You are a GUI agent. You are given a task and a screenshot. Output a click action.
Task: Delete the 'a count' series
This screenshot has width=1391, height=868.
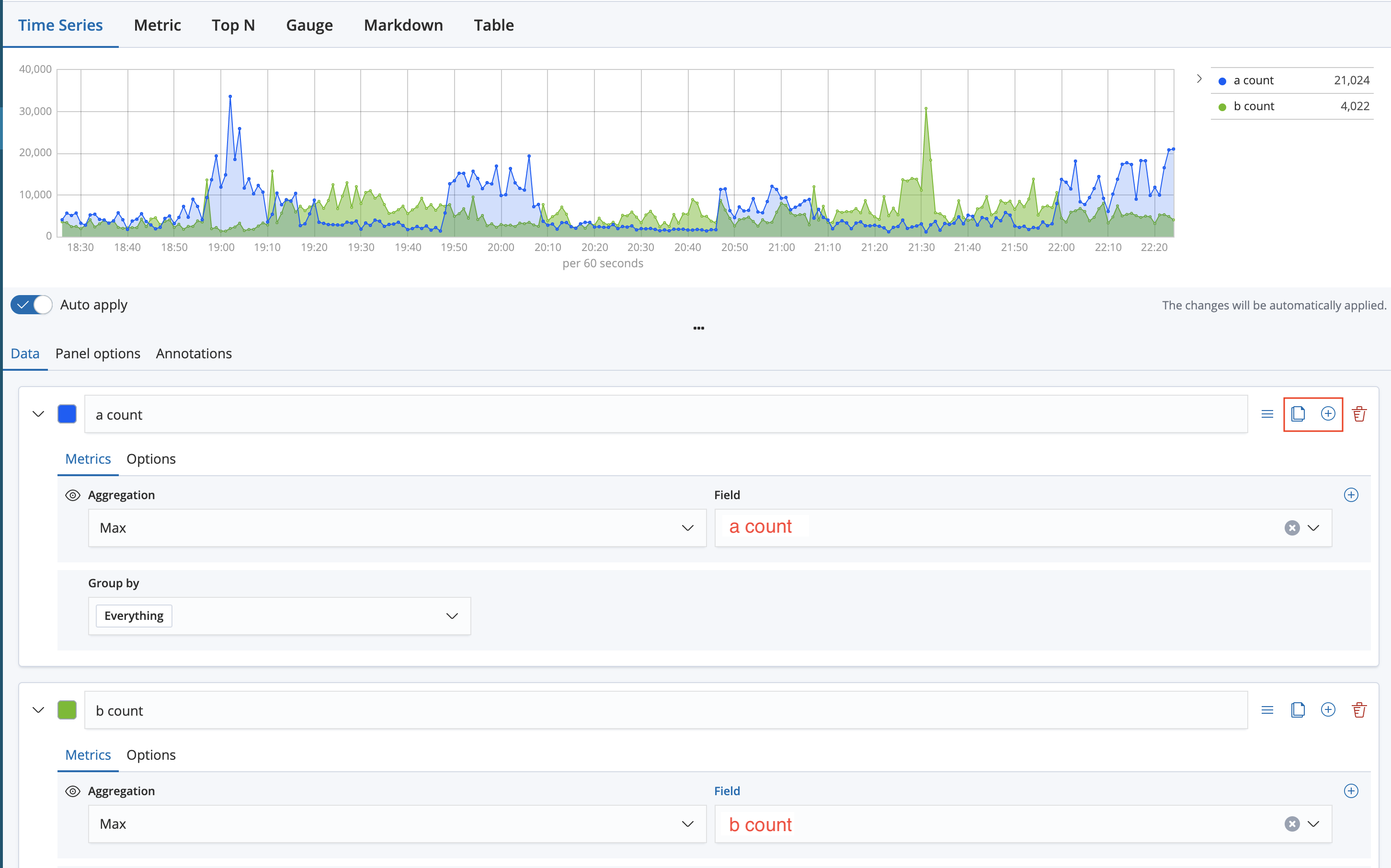(x=1359, y=414)
